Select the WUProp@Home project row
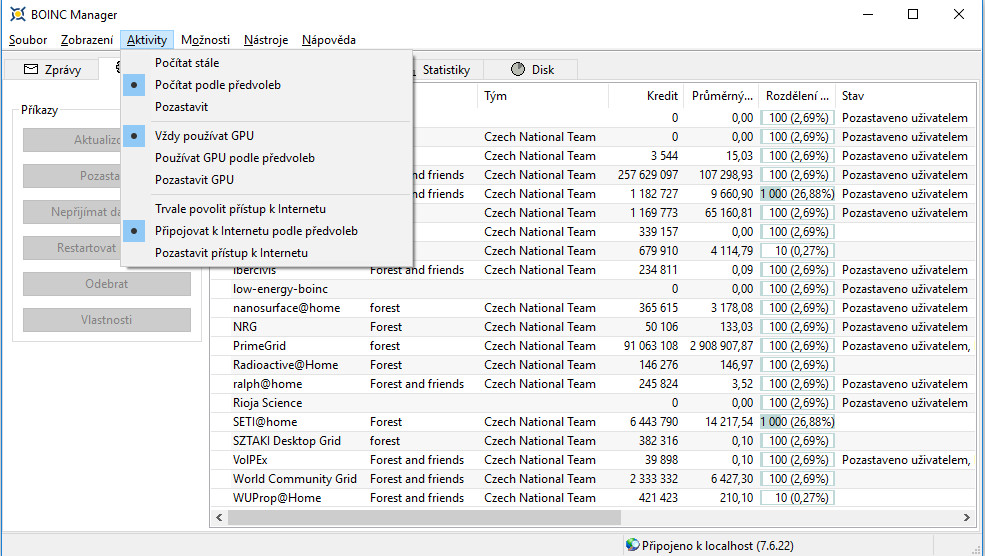Image resolution: width=985 pixels, height=556 pixels. 592,498
